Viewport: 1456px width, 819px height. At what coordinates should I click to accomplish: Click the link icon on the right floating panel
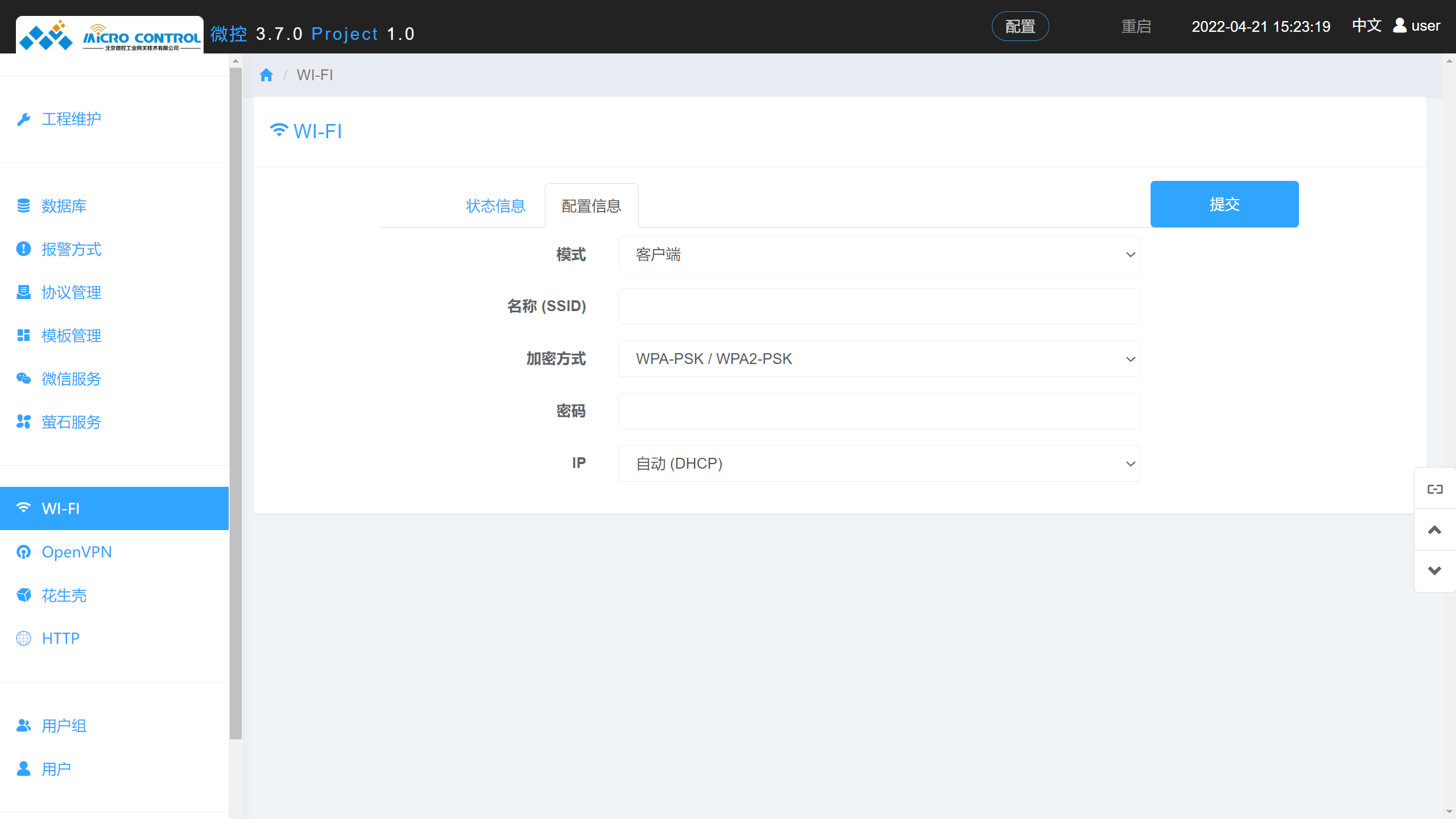(1435, 489)
